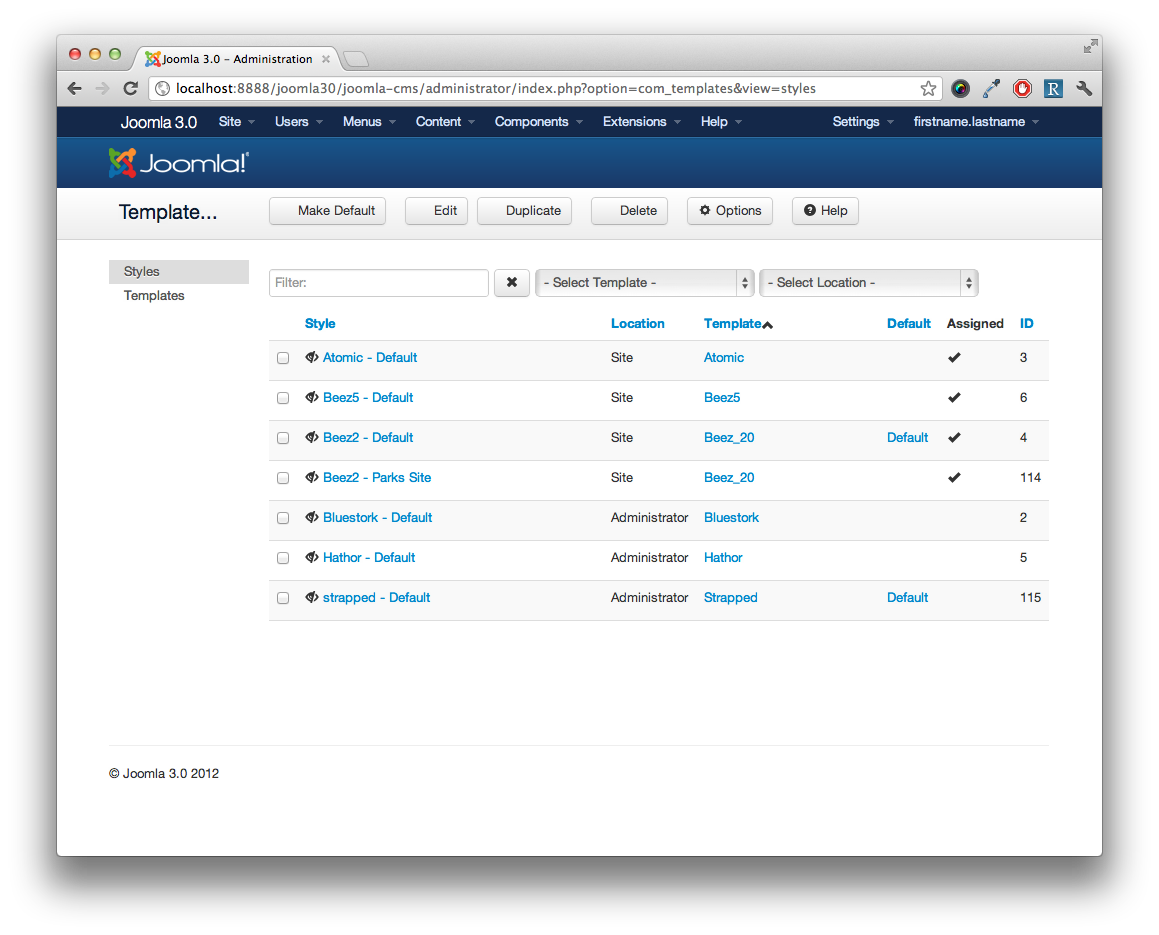Open the Select Template dropdown

click(645, 283)
